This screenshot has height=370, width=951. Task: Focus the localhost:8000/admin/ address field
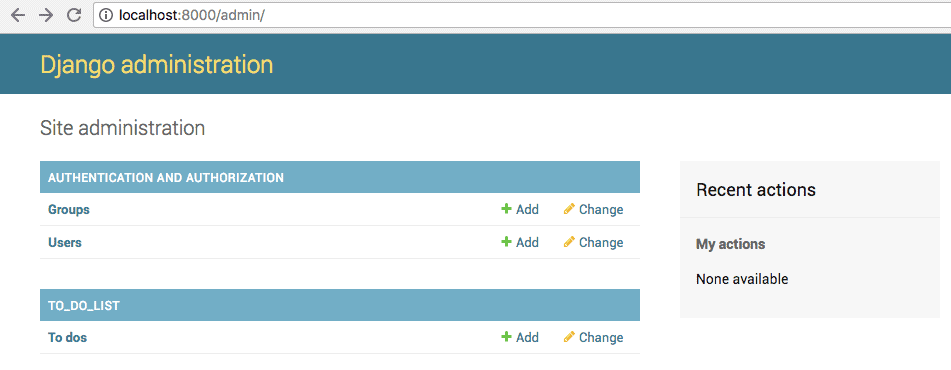(x=522, y=15)
